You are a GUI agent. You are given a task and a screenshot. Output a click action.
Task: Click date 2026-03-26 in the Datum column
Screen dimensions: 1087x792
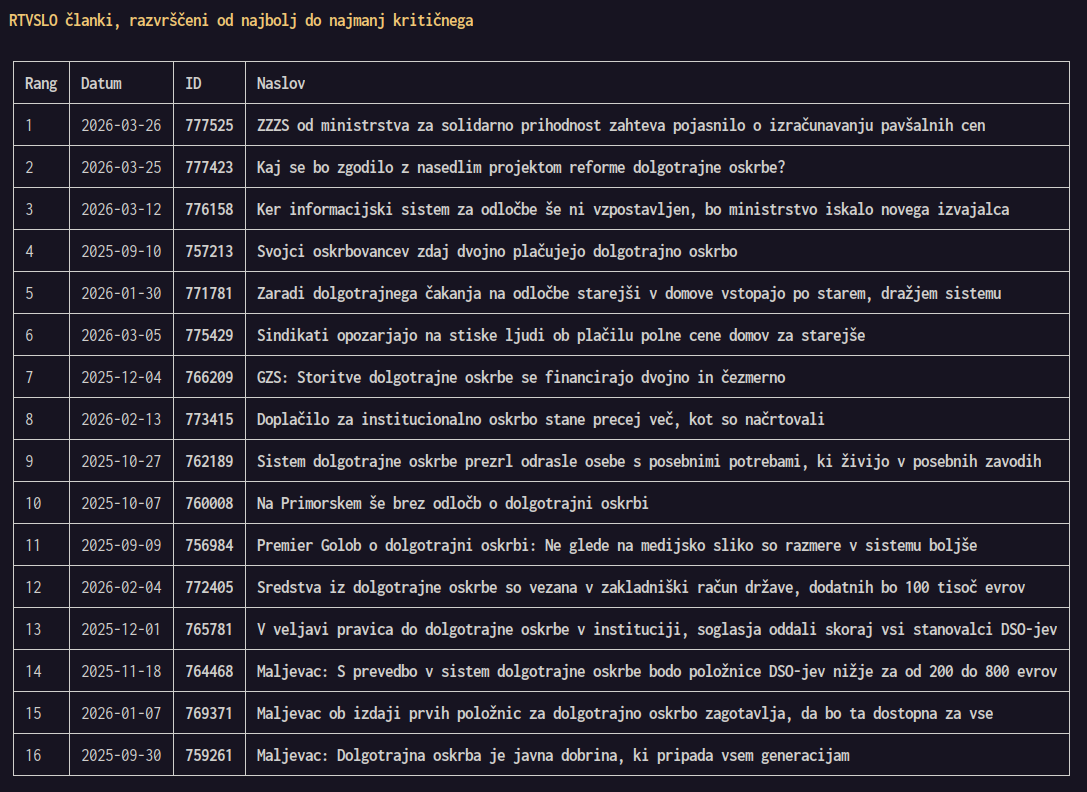[121, 126]
